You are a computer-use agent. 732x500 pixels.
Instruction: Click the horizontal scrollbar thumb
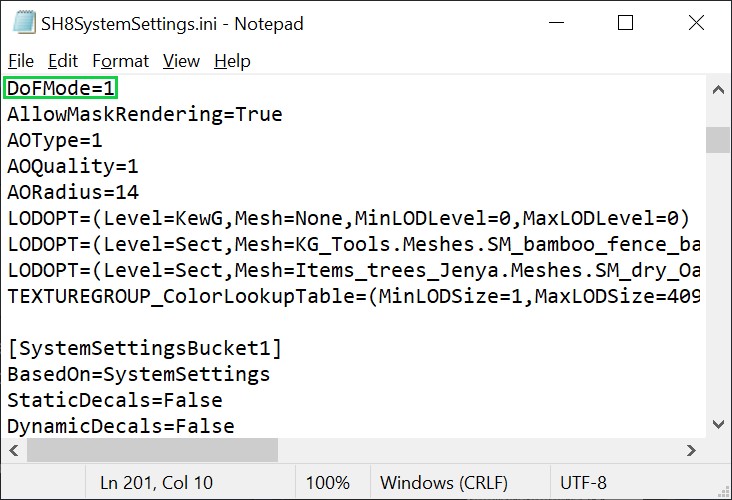[152, 450]
